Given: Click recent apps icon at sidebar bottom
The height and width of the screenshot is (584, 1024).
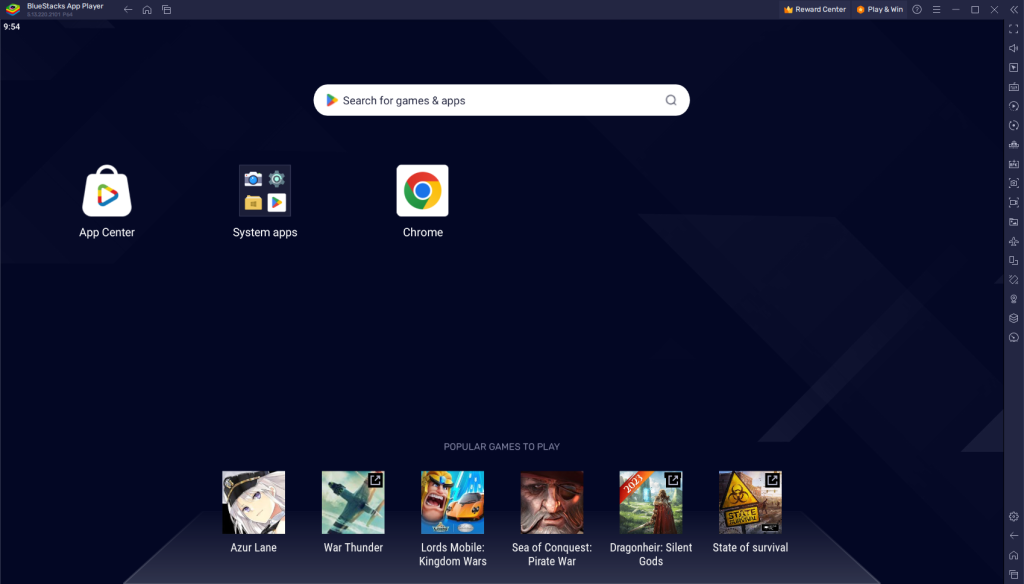Looking at the screenshot, I should 1014,574.
